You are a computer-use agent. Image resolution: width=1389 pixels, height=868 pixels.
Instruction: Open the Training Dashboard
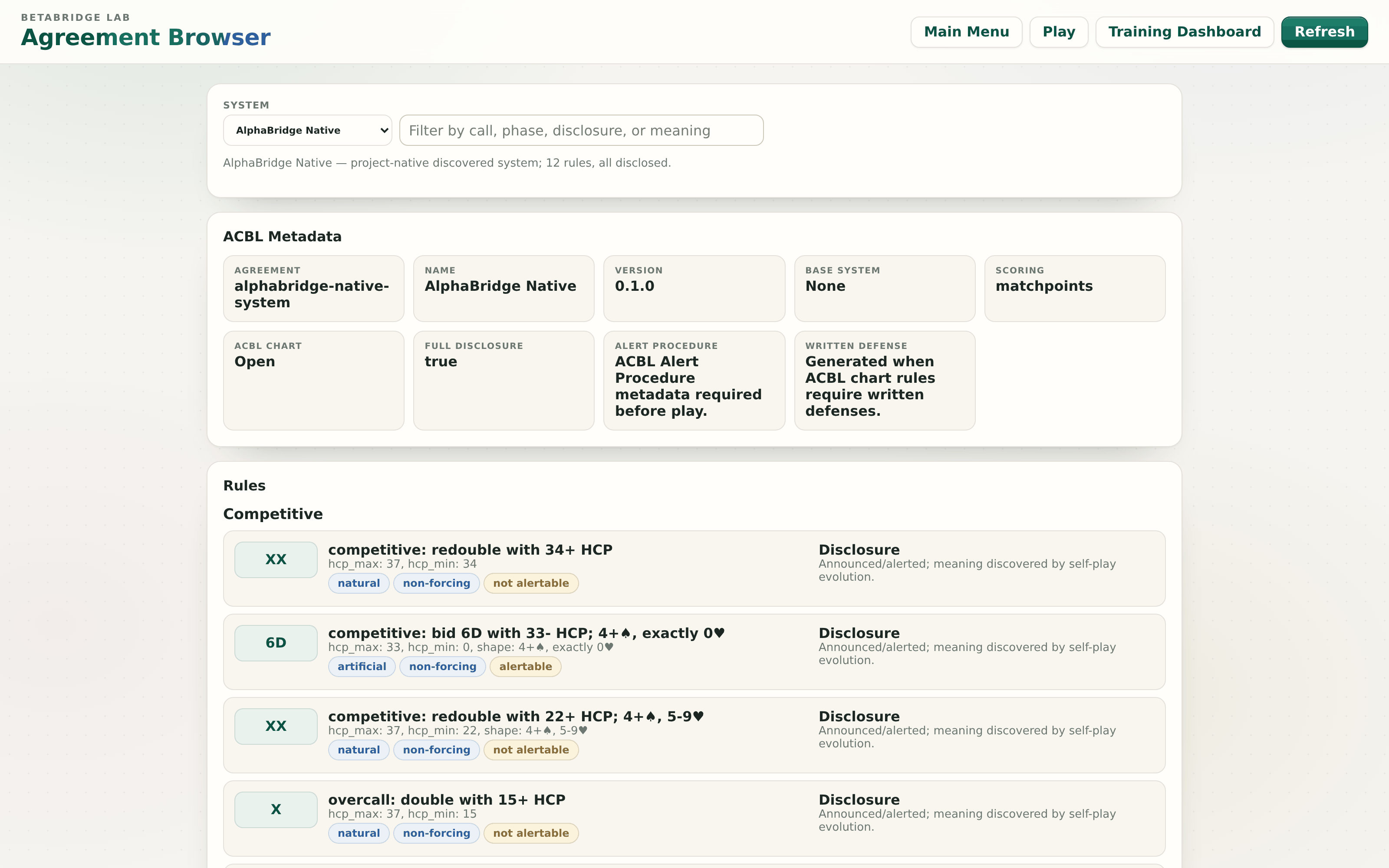coord(1184,32)
